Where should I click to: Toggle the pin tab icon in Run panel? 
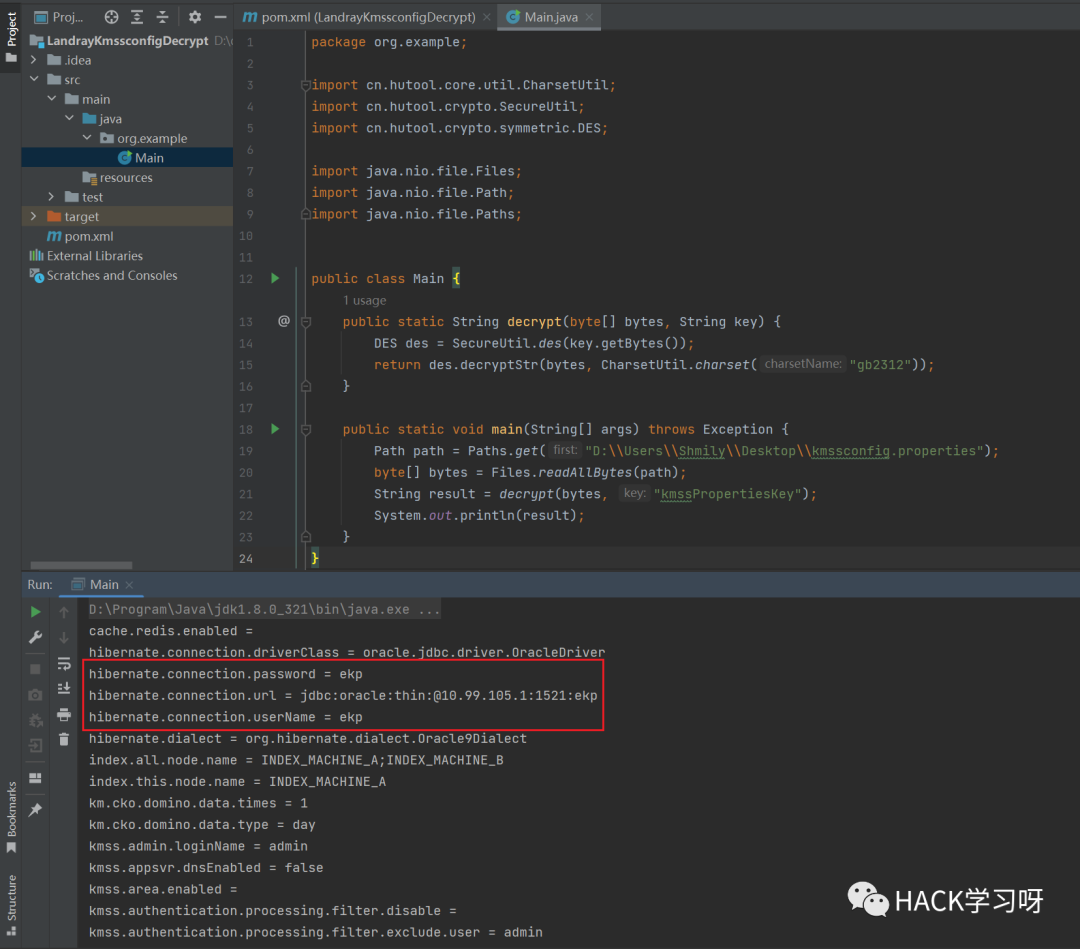click(36, 810)
